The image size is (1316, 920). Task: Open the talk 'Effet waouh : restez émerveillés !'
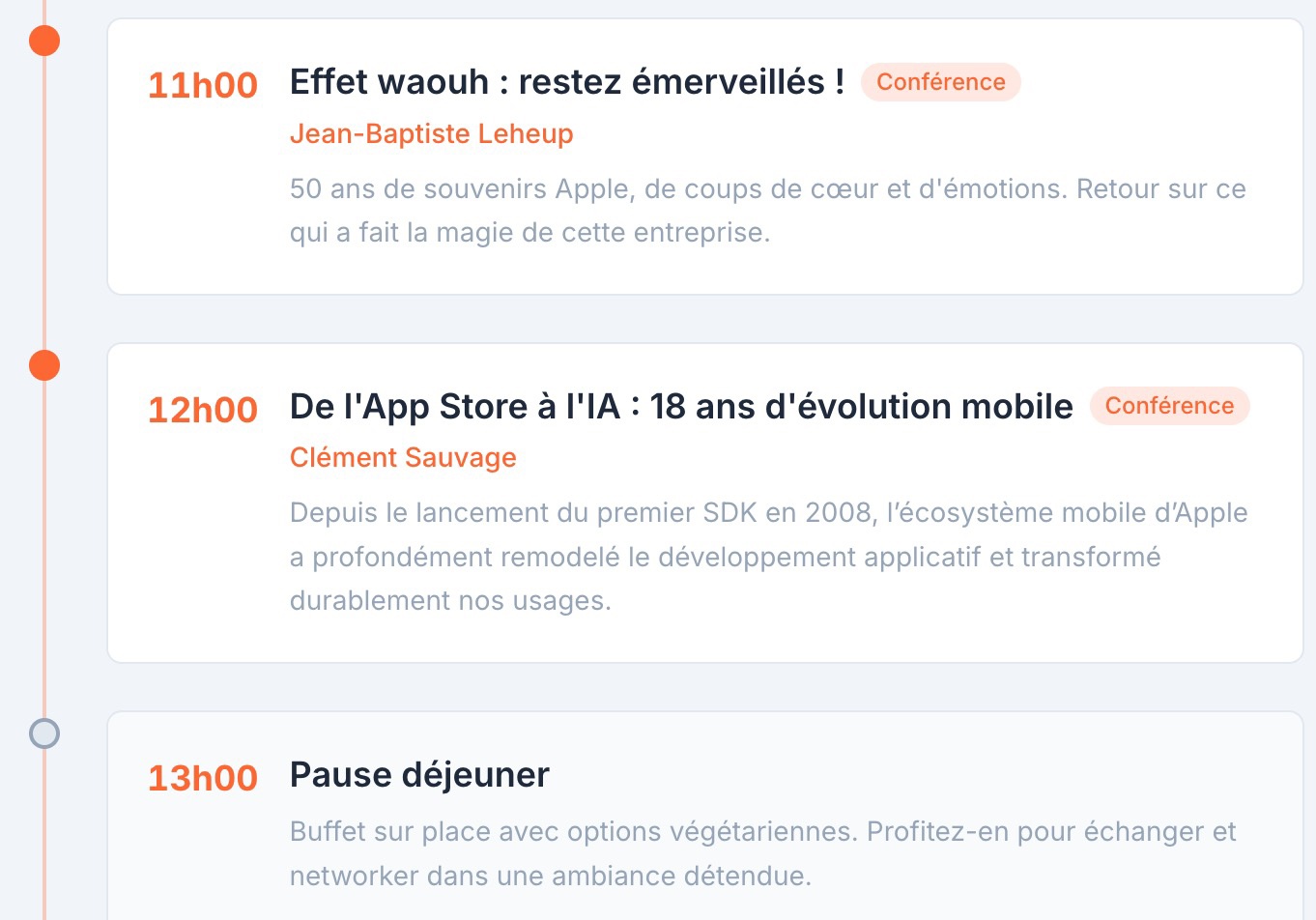[567, 82]
